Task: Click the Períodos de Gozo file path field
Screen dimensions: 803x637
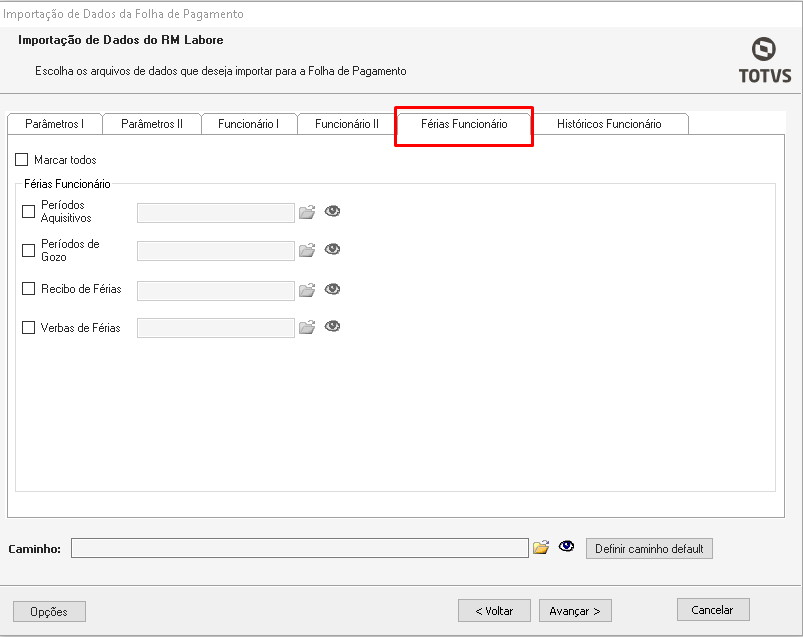Action: 216,251
